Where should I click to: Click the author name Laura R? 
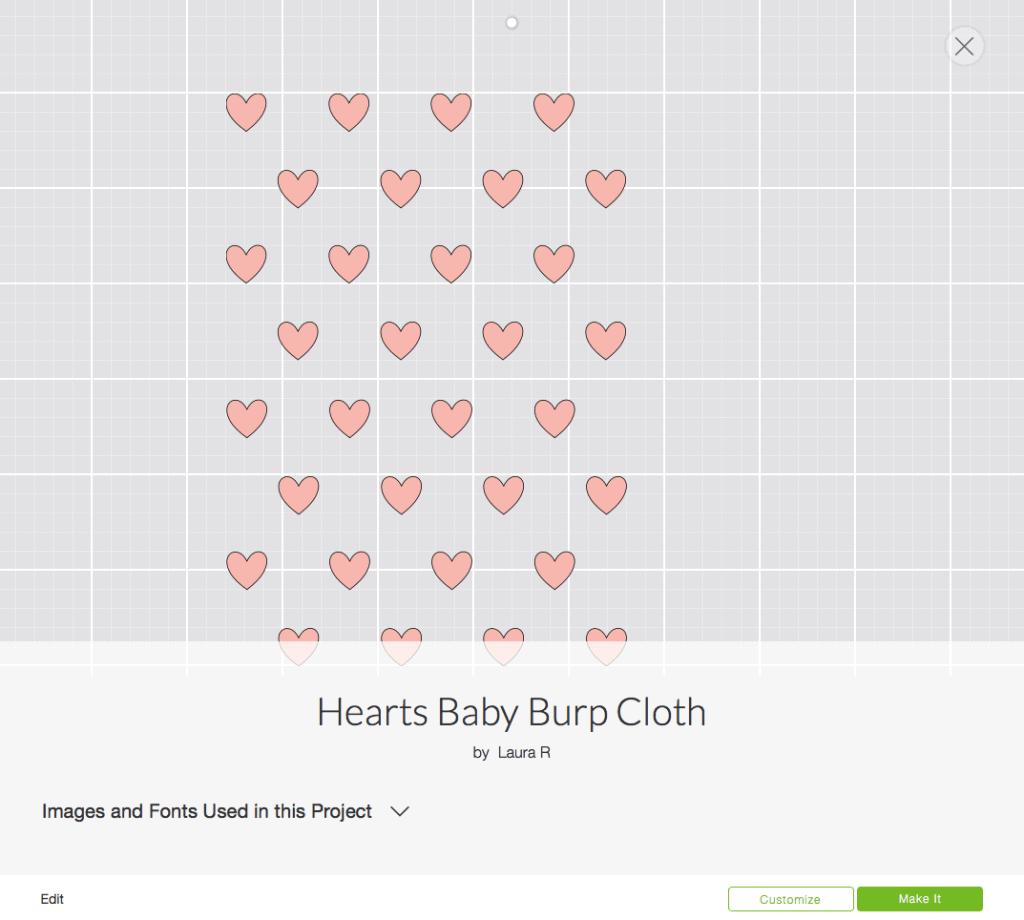(523, 752)
